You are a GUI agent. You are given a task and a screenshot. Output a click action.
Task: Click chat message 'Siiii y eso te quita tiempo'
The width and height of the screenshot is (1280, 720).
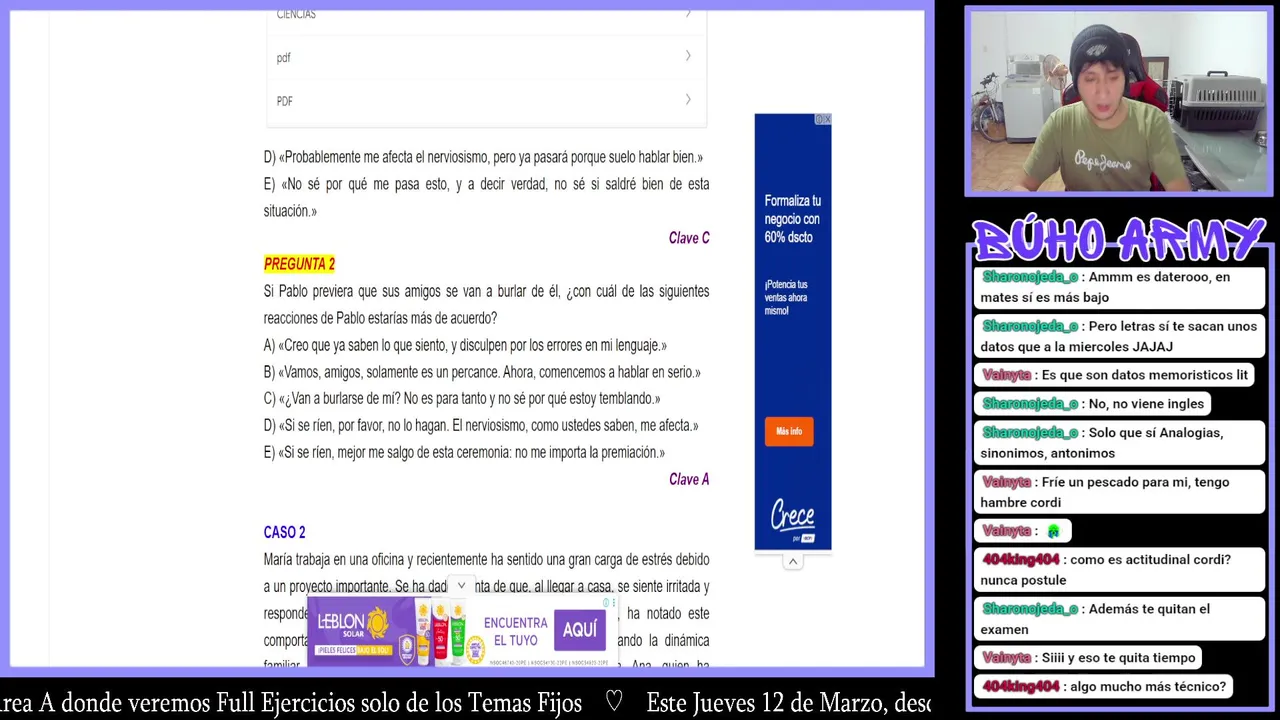click(x=1089, y=658)
